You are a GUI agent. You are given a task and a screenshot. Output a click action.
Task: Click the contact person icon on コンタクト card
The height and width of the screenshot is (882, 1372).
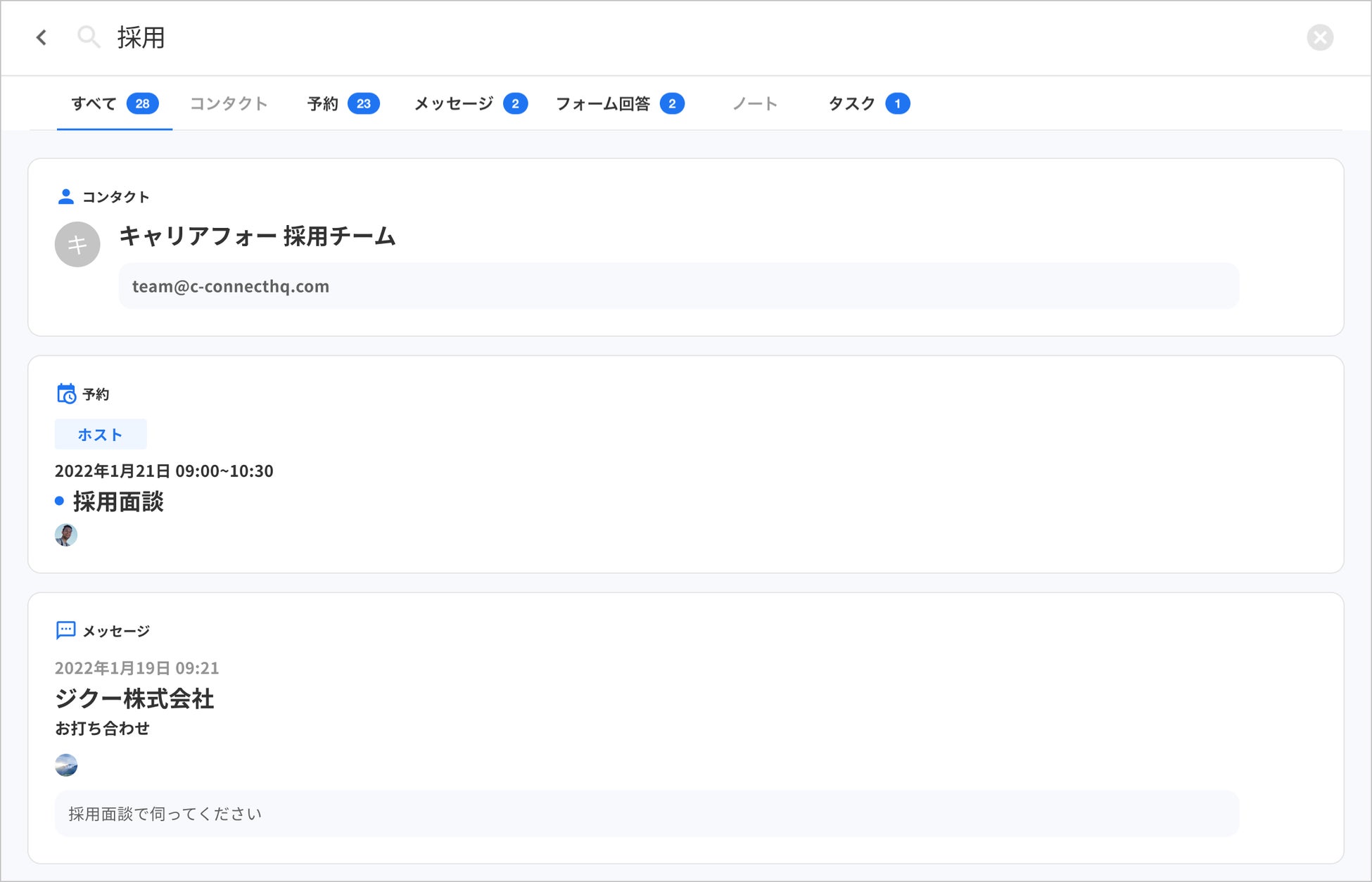[65, 196]
